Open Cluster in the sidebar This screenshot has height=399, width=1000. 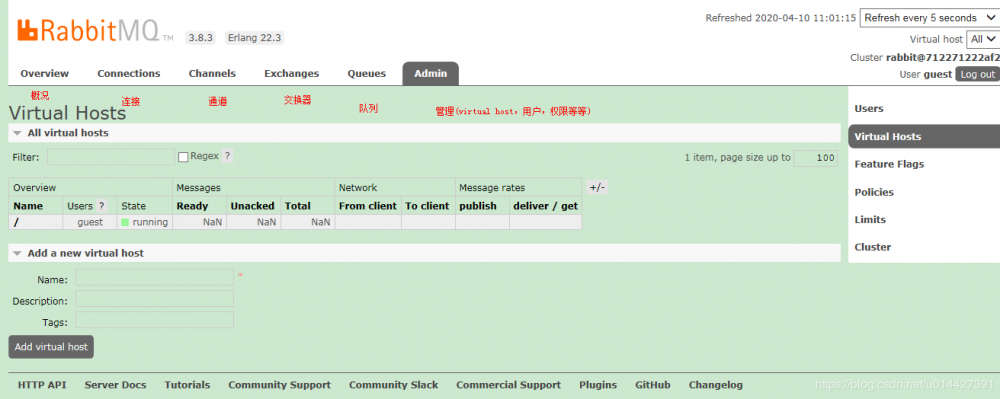[872, 247]
